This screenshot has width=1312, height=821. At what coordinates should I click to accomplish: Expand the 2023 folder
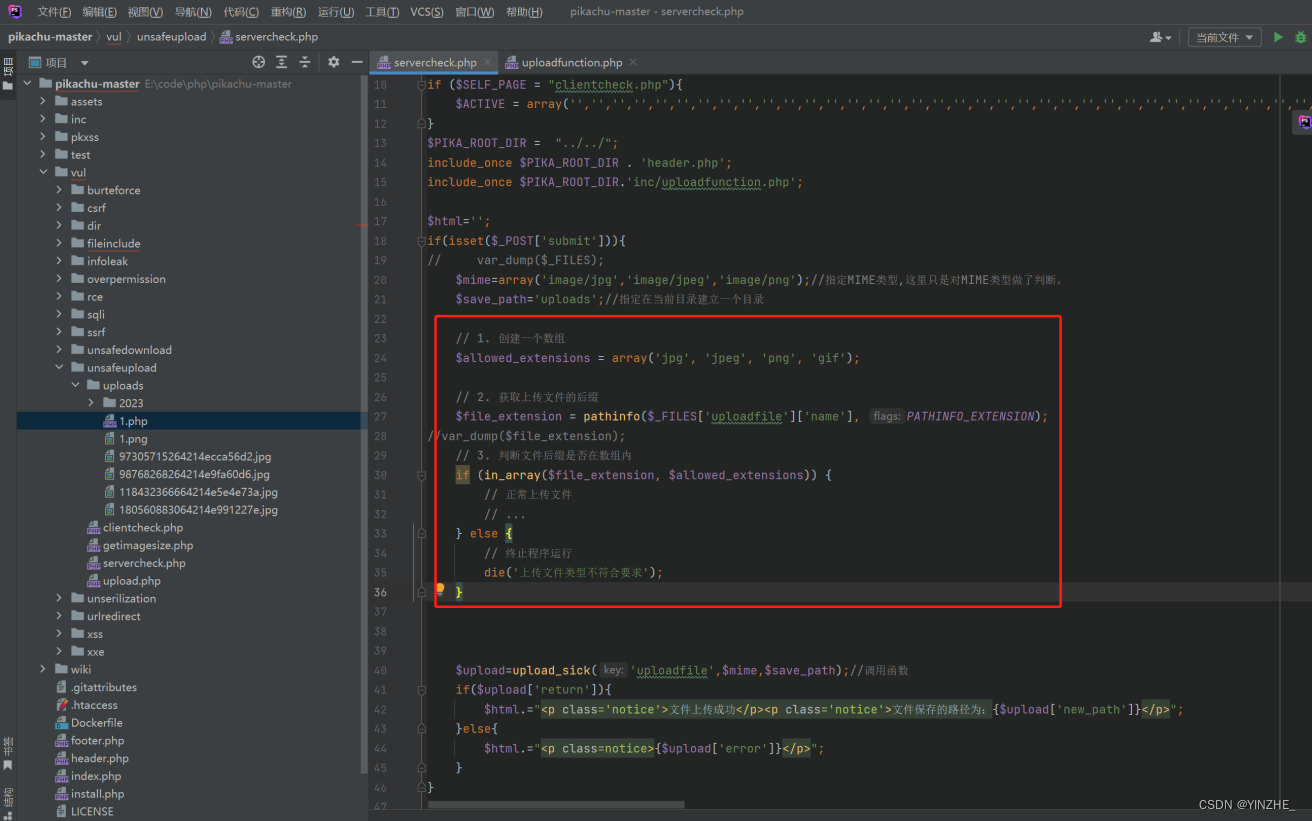click(91, 403)
